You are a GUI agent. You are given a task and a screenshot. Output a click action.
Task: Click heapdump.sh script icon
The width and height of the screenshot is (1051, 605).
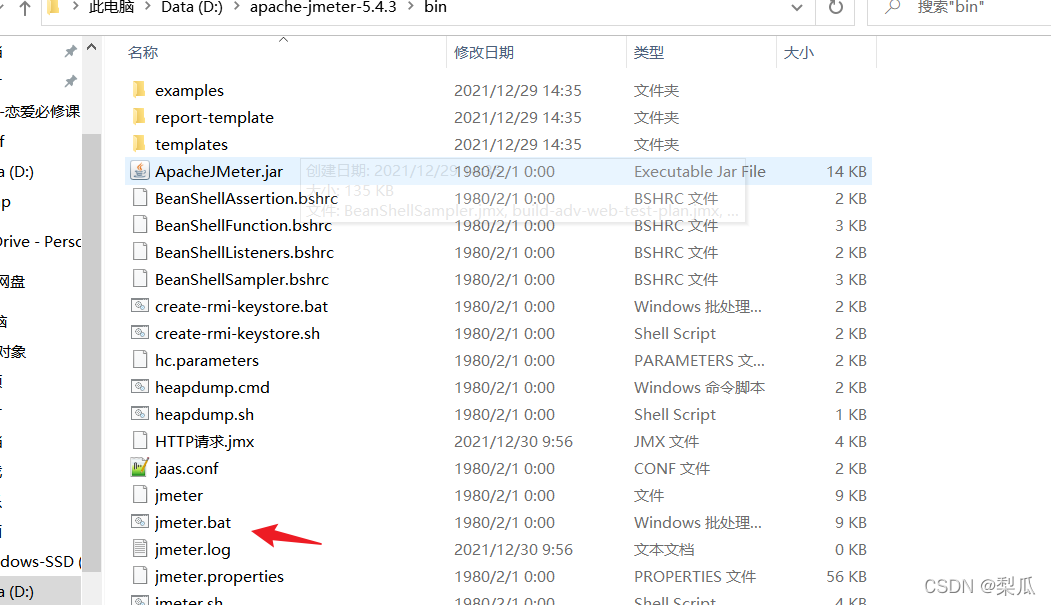(139, 413)
